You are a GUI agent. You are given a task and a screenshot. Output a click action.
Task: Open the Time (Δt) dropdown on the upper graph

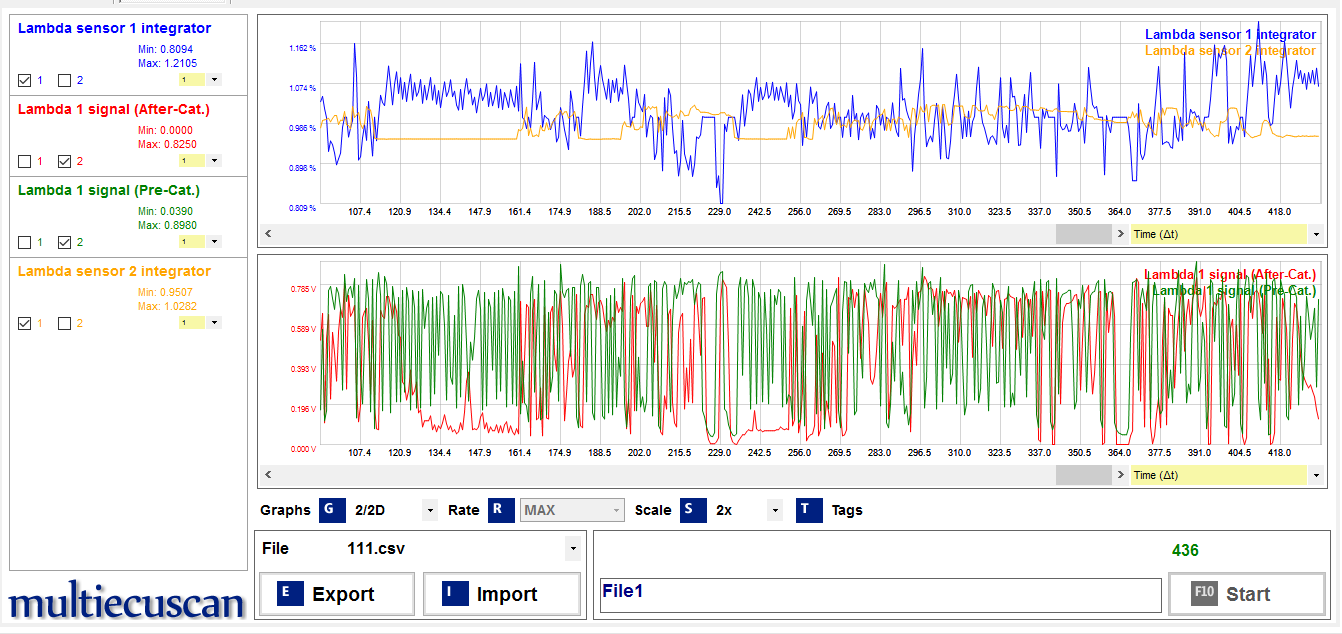(1315, 234)
